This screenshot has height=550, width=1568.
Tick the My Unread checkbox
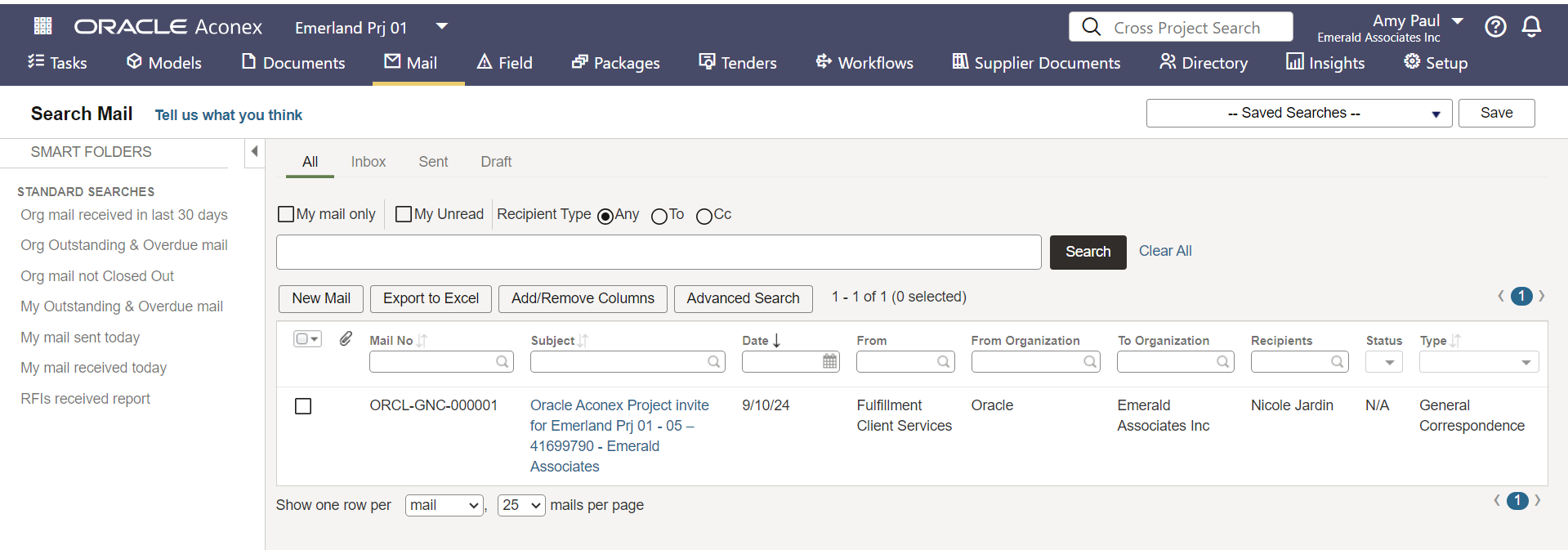[403, 214]
